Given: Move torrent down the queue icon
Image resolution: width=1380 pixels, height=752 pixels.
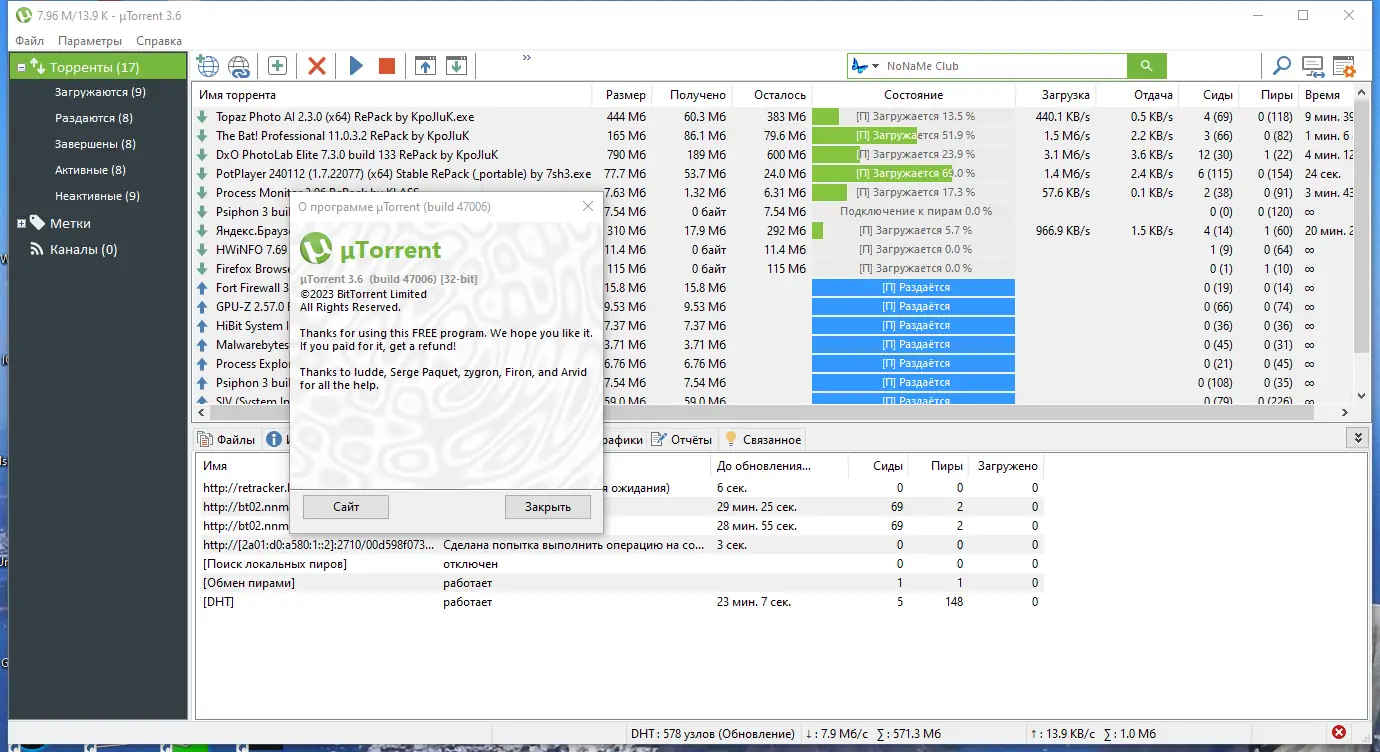Looking at the screenshot, I should point(456,66).
